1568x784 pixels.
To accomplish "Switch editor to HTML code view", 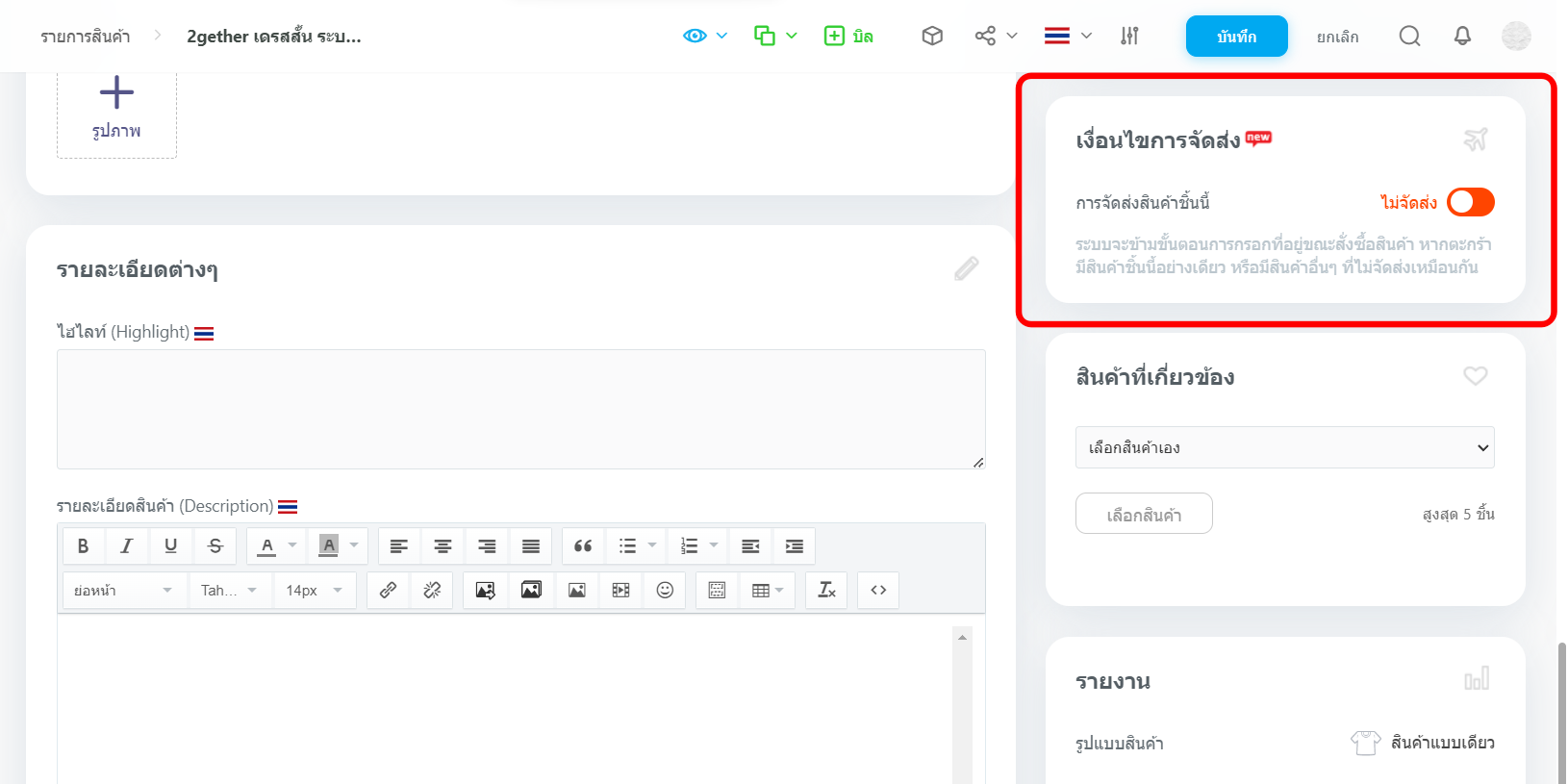I will click(878, 590).
